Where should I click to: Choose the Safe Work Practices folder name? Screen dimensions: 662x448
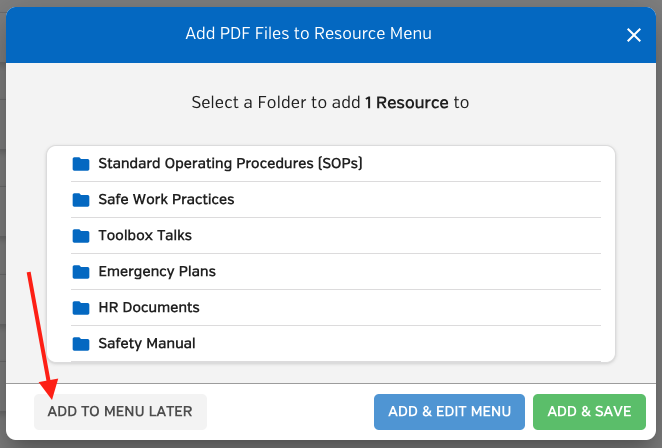[x=166, y=199]
